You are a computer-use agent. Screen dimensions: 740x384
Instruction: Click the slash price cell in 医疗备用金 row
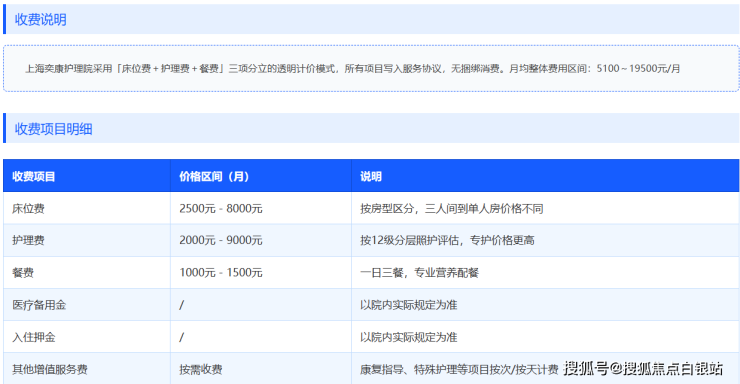tap(261, 305)
